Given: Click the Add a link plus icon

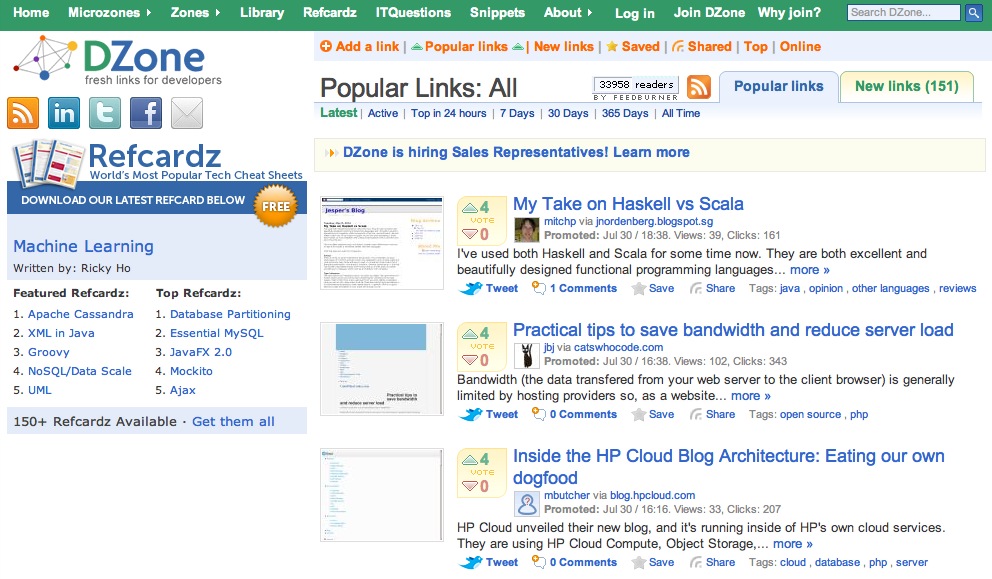Looking at the screenshot, I should point(326,46).
